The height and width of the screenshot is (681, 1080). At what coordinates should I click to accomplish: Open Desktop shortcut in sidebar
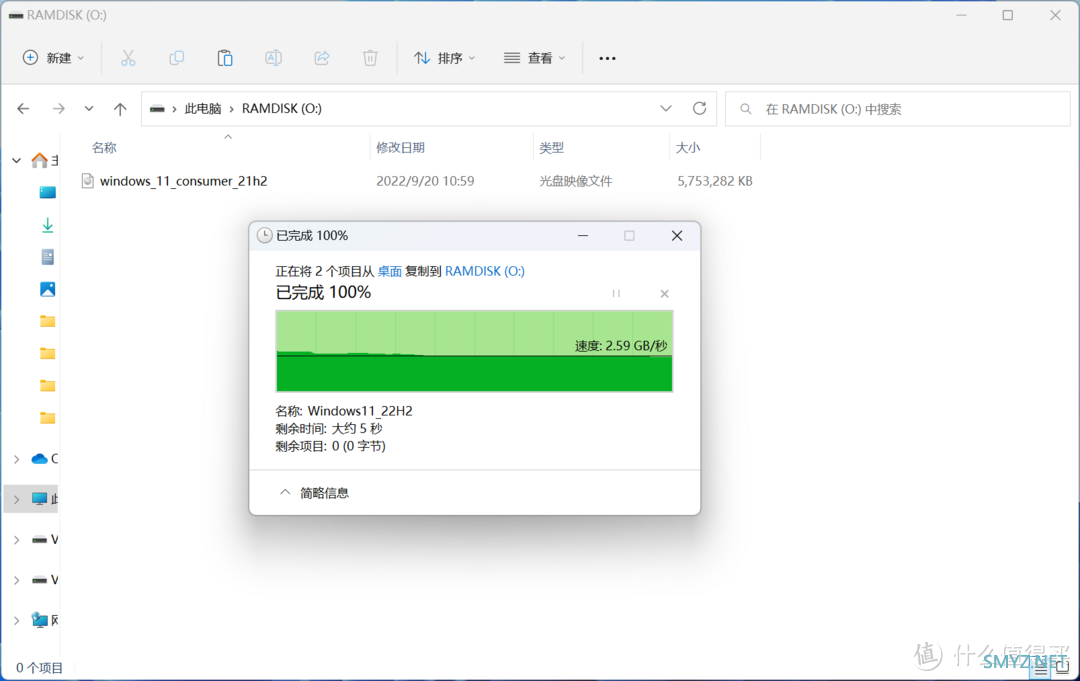(x=48, y=192)
